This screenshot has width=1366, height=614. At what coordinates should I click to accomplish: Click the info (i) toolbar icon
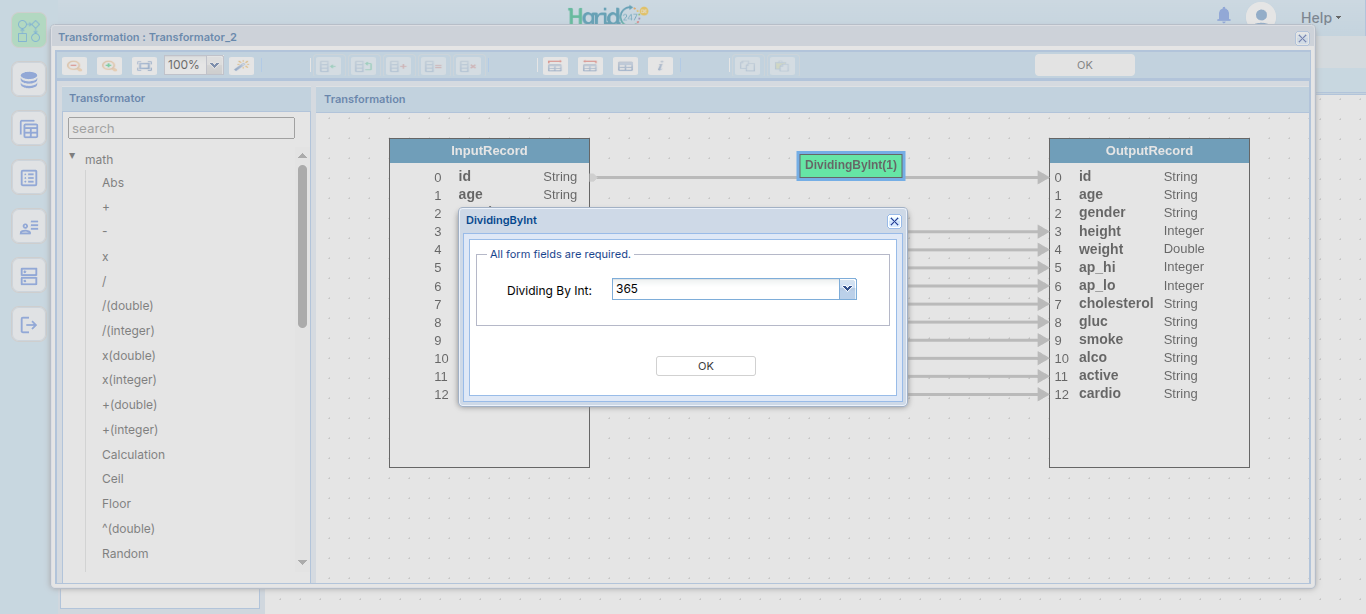(659, 66)
